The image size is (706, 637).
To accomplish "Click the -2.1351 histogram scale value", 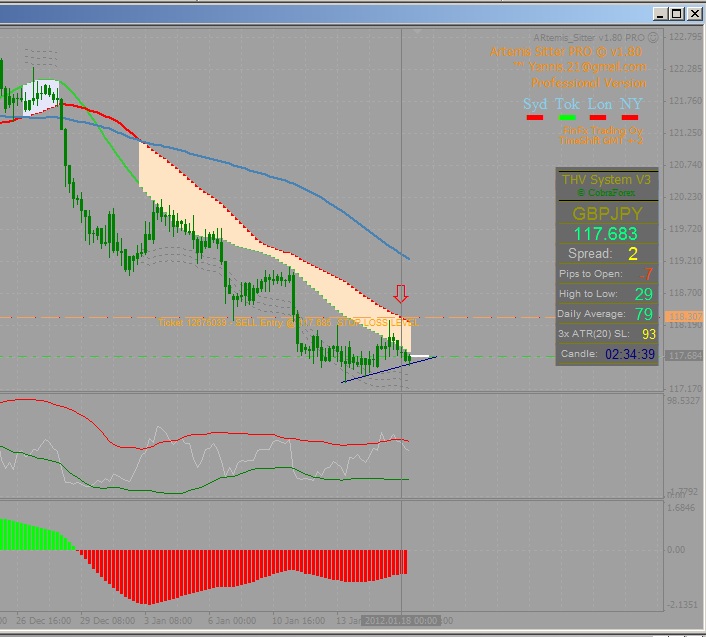I will click(x=682, y=605).
